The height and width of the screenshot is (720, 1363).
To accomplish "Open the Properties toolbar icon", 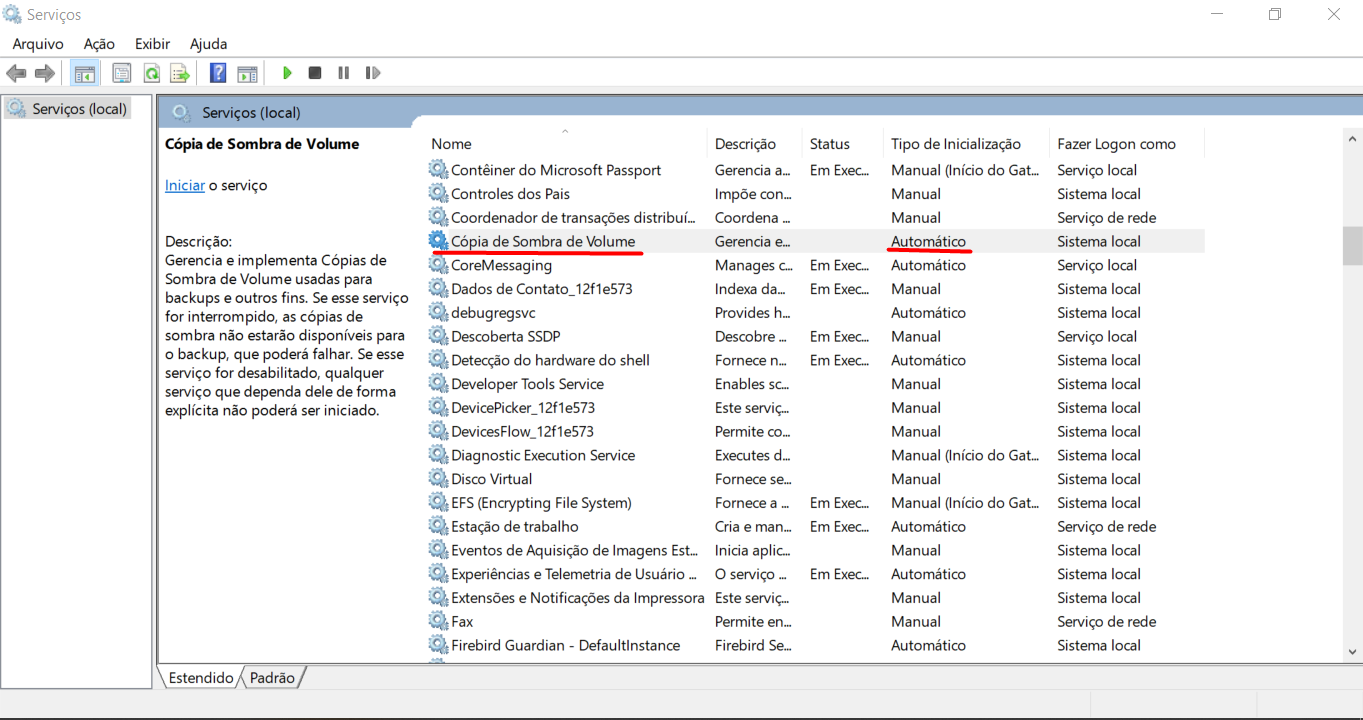I will click(x=122, y=73).
